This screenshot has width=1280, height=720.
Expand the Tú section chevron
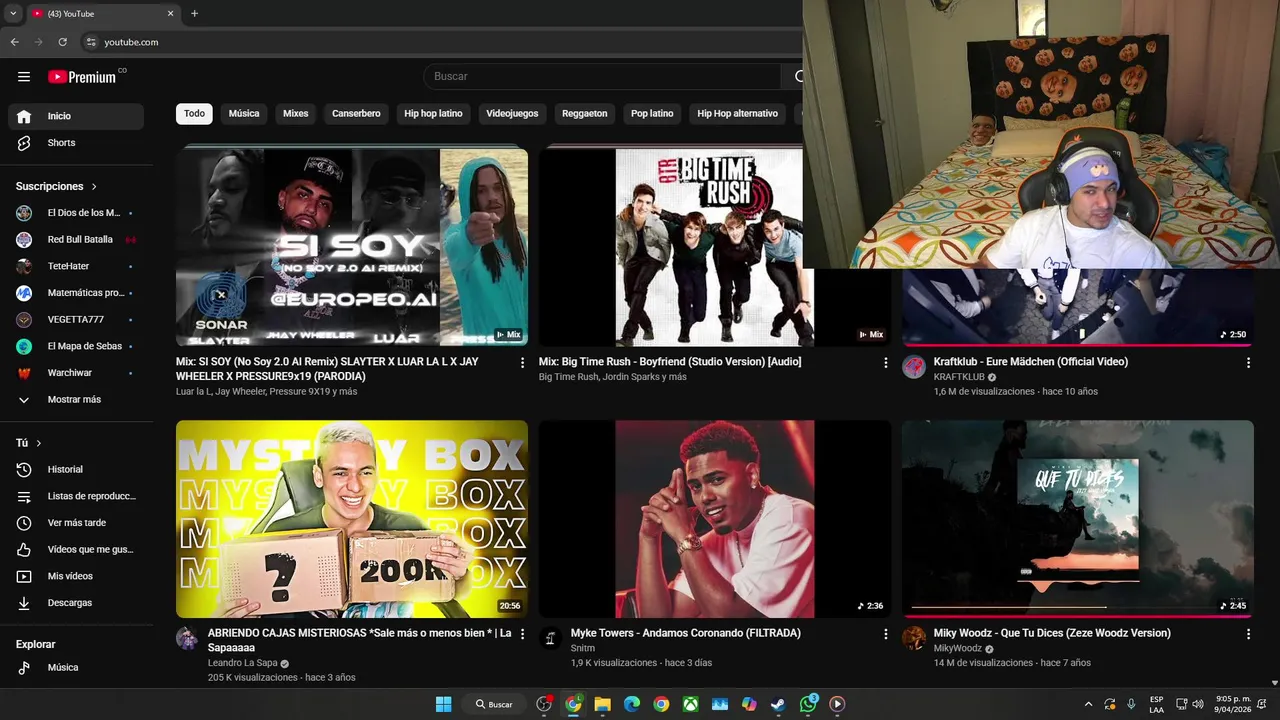[39, 443]
